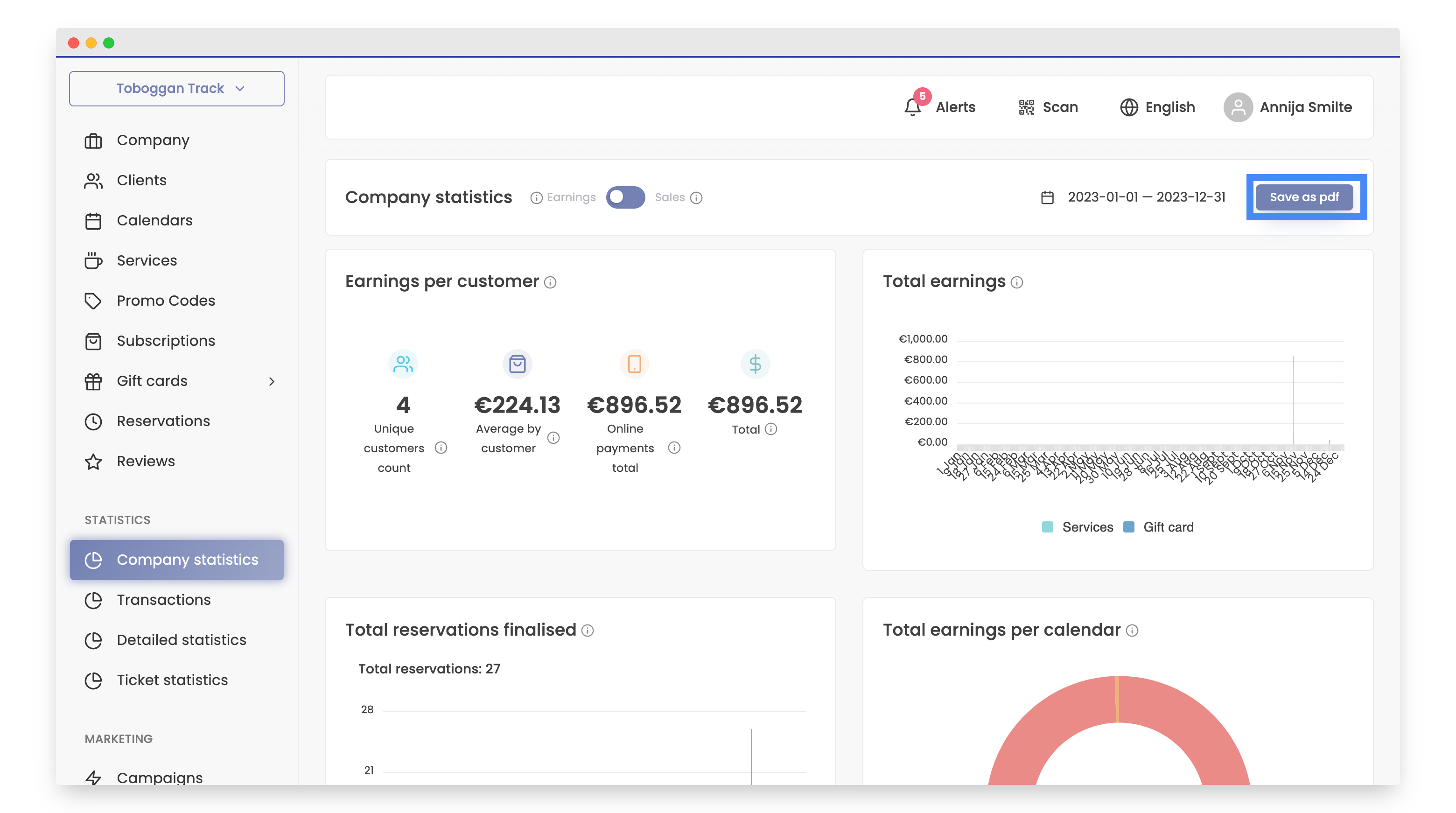Go to Detailed statistics page
The width and height of the screenshot is (1456, 813).
coord(181,639)
